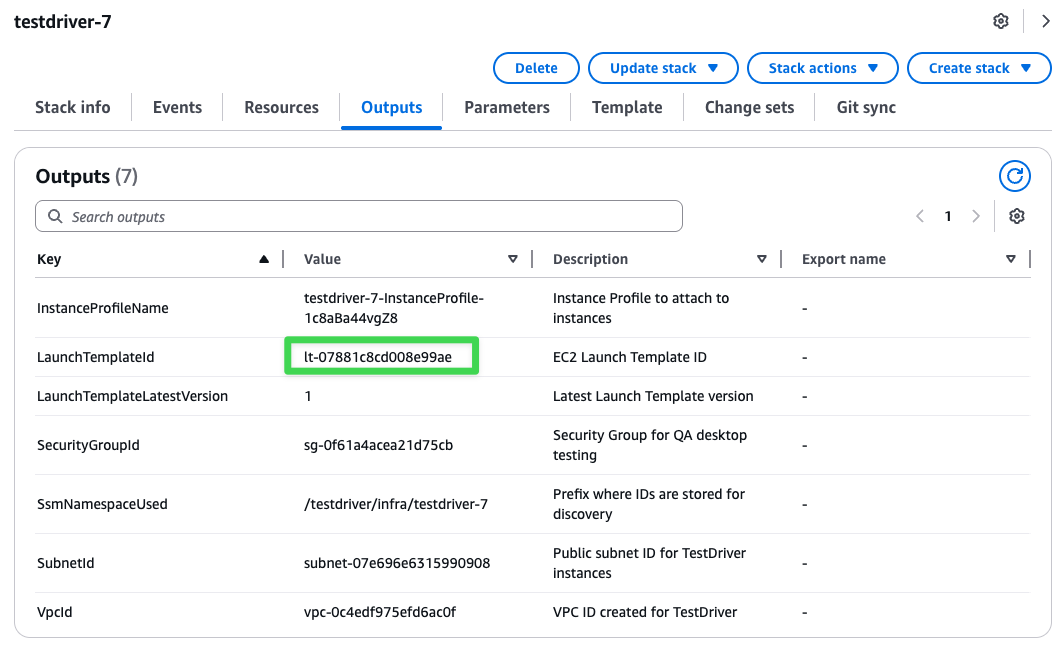Go to previous page of outputs
This screenshot has width=1059, height=652.
point(920,217)
